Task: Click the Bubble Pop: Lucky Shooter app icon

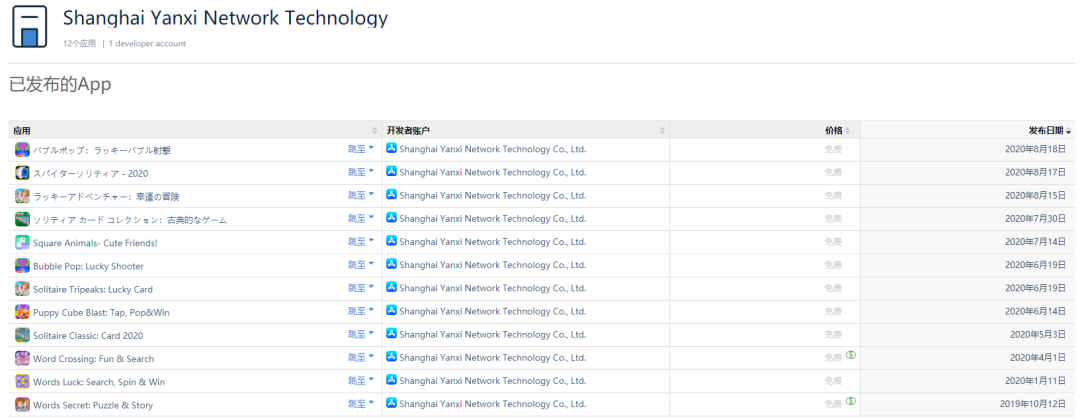Action: coord(22,266)
